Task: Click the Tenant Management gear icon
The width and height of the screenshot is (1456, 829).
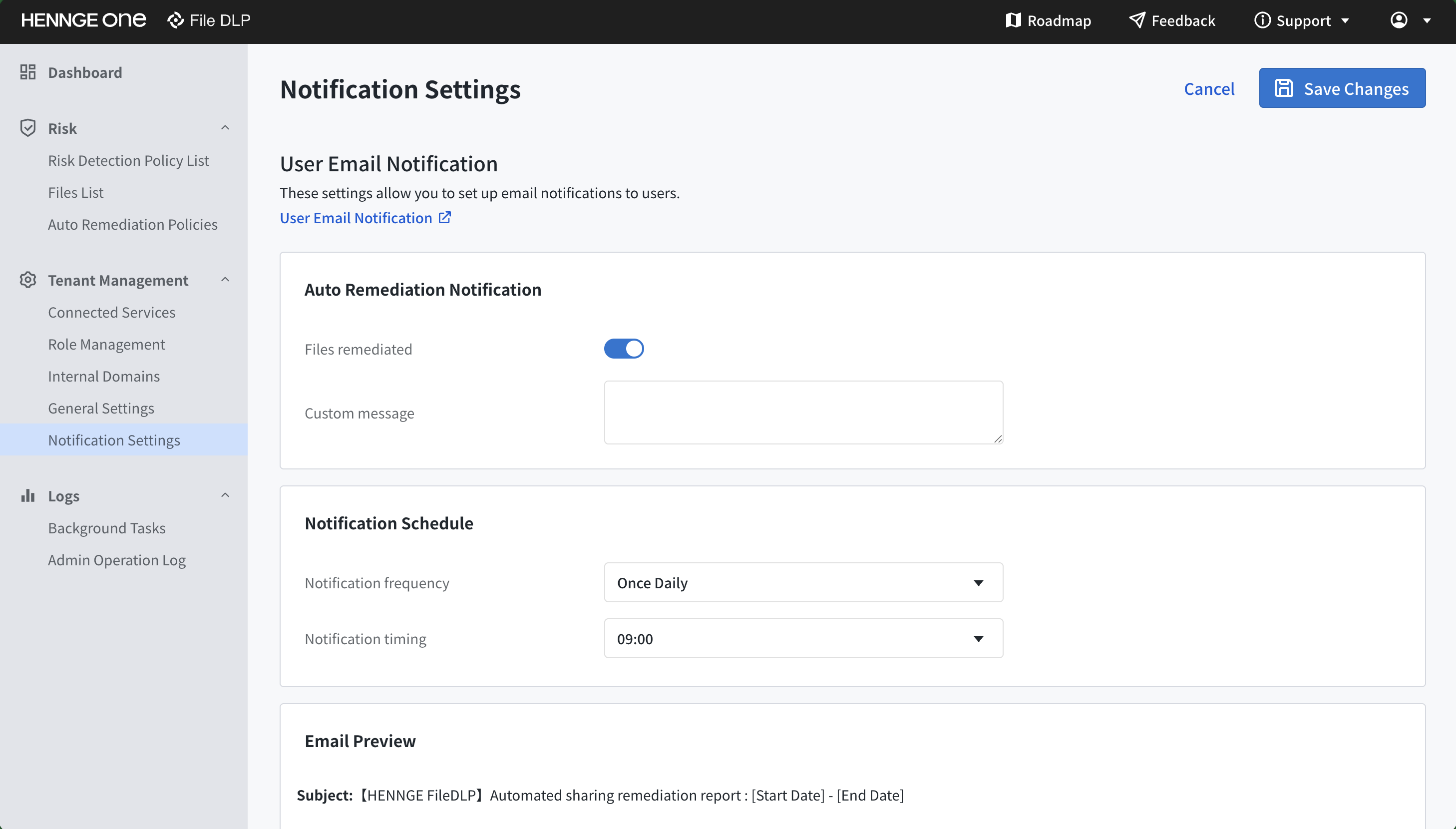Action: pyautogui.click(x=28, y=280)
